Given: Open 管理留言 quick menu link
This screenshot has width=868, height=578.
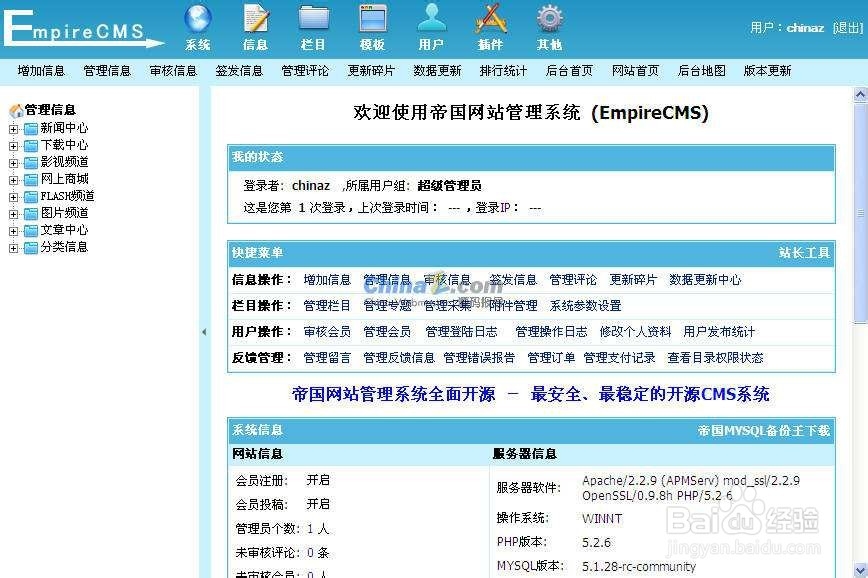Looking at the screenshot, I should (x=327, y=358).
